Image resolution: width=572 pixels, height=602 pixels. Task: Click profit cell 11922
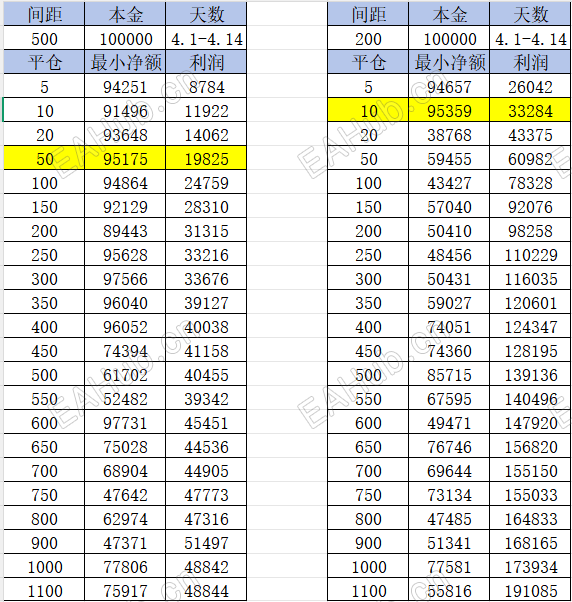pyautogui.click(x=206, y=110)
